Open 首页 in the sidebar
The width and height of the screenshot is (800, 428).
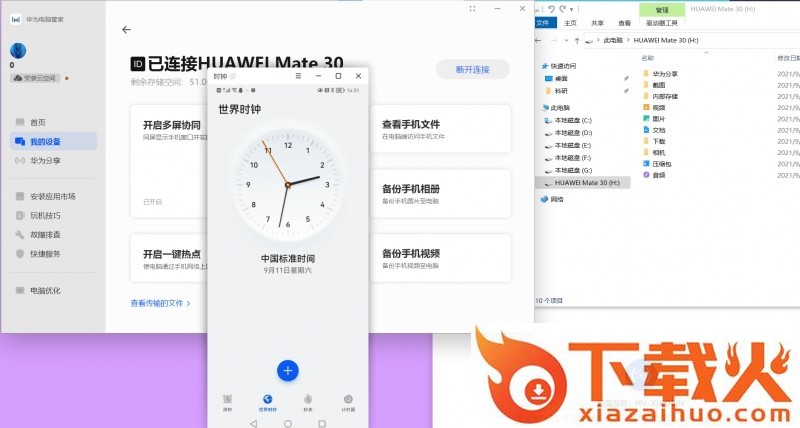click(x=38, y=122)
